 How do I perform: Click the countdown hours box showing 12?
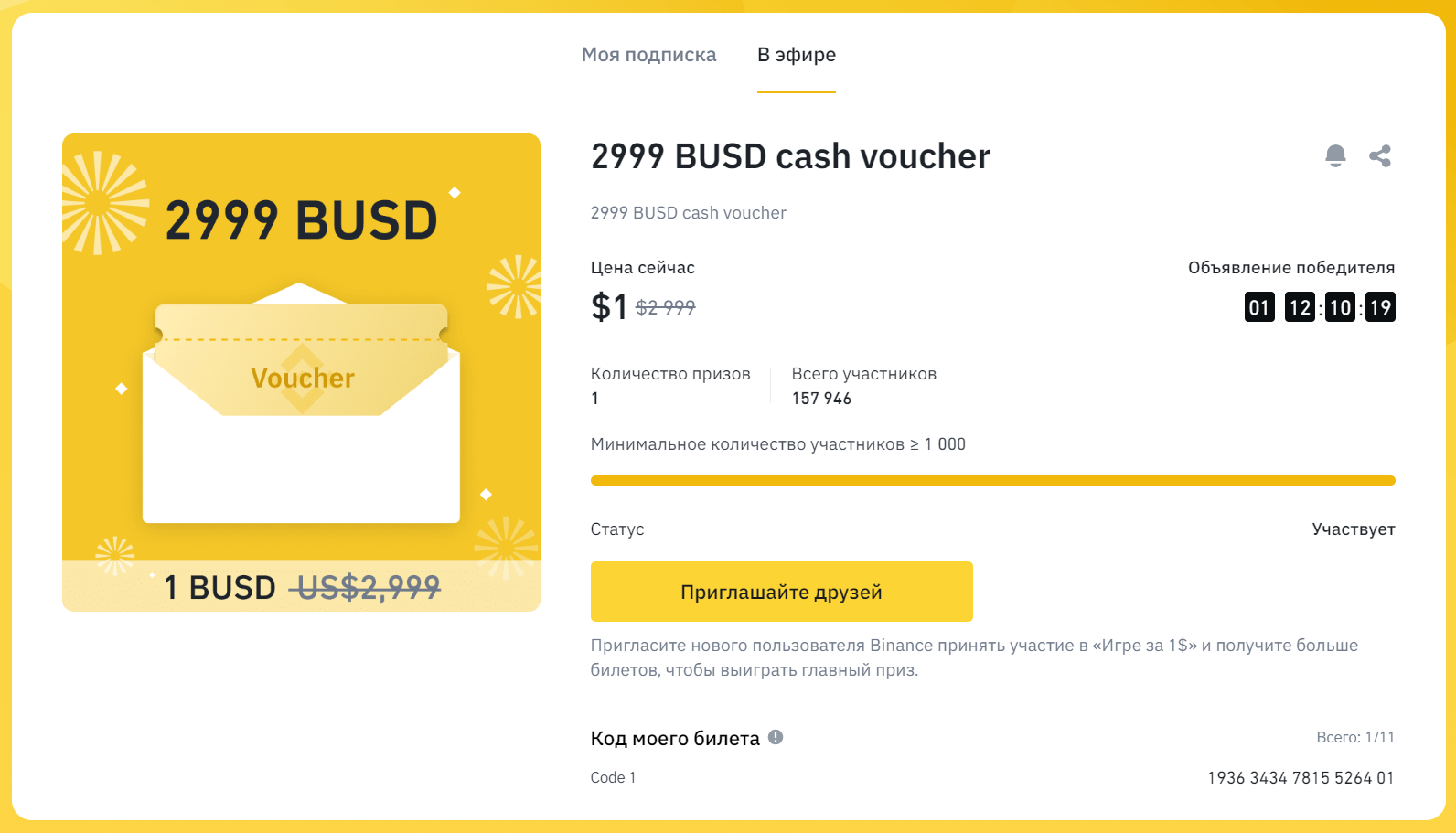[x=1300, y=307]
